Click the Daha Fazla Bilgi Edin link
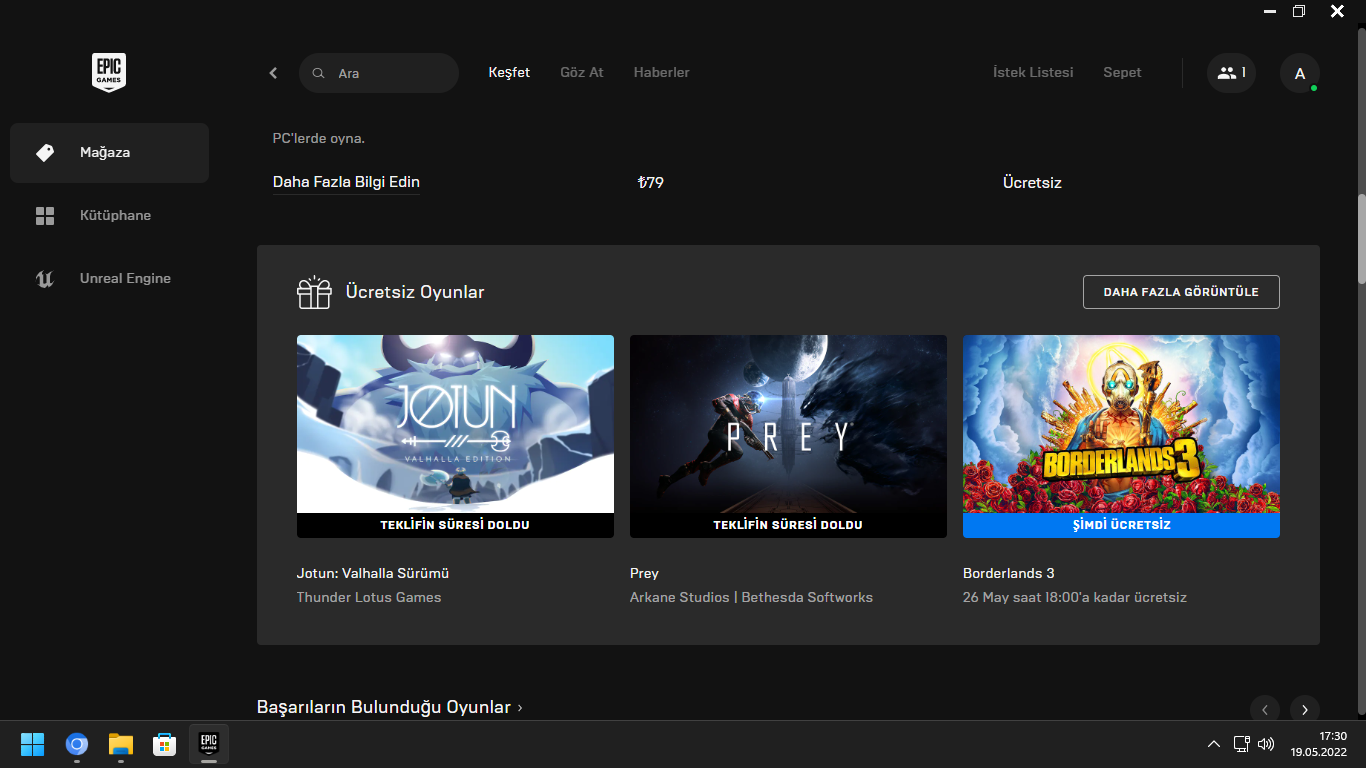This screenshot has height=768, width=1366. (x=346, y=183)
